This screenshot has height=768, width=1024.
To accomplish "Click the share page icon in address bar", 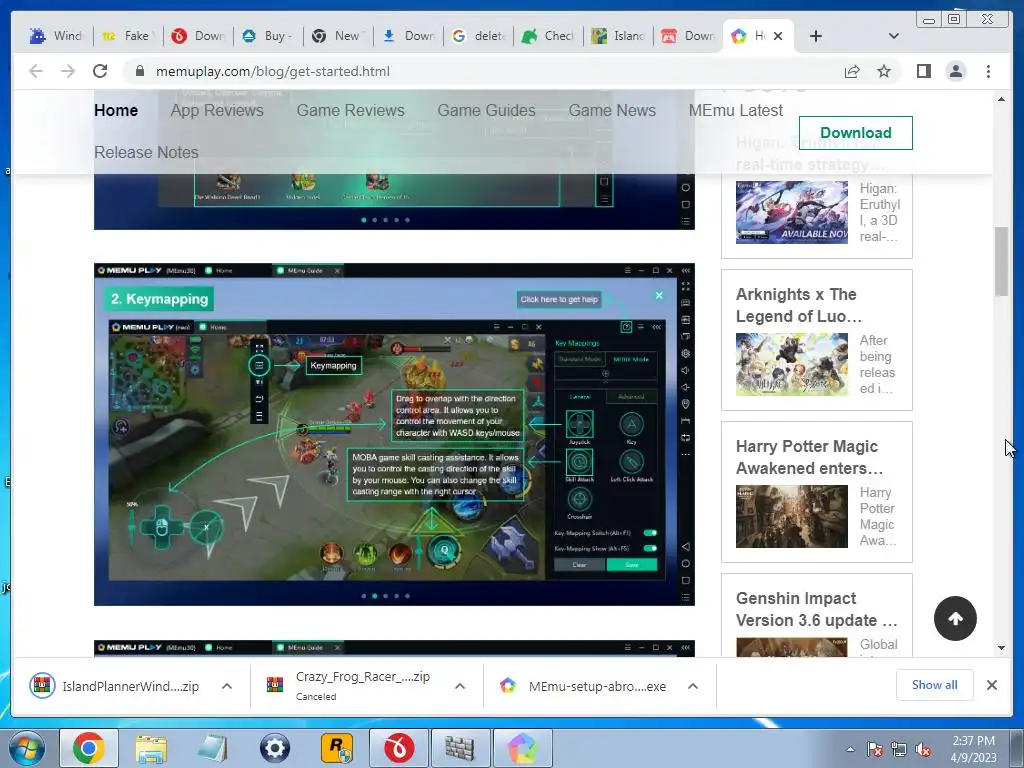I will click(852, 71).
